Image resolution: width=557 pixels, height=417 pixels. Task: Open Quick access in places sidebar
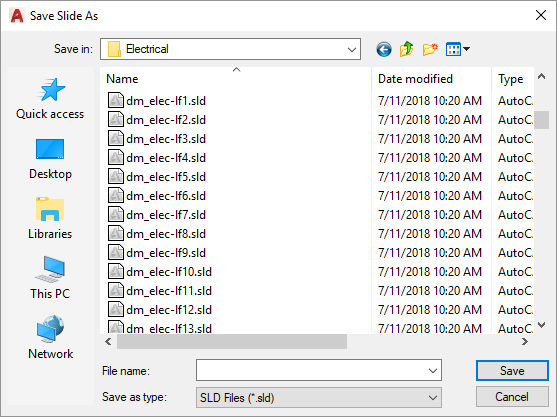50,99
